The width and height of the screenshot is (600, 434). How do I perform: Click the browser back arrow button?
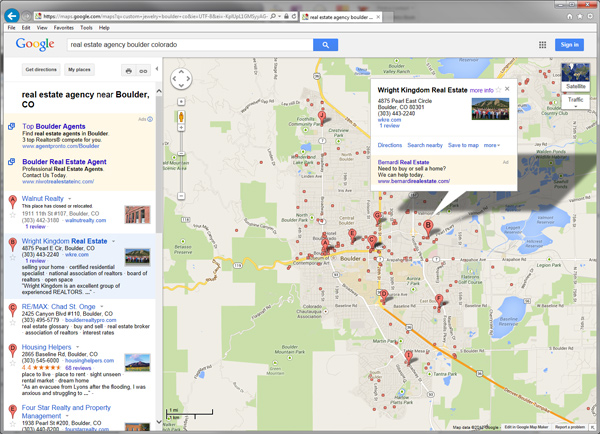pos(12,16)
